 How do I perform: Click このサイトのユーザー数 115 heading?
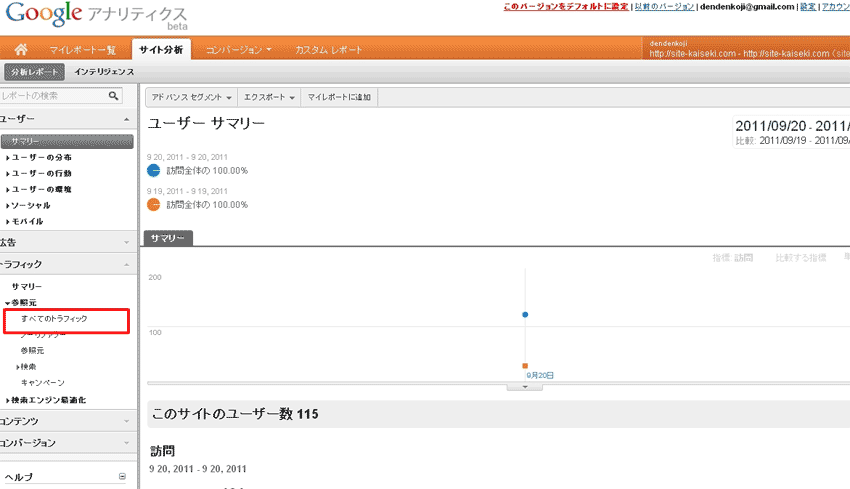235,414
